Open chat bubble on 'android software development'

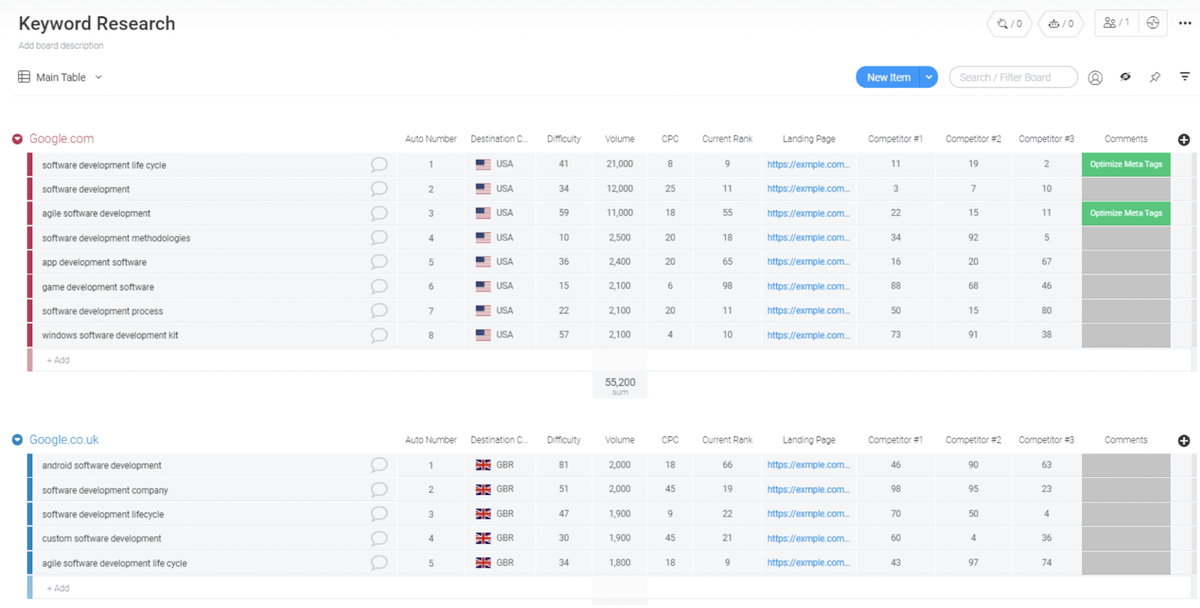(x=379, y=464)
